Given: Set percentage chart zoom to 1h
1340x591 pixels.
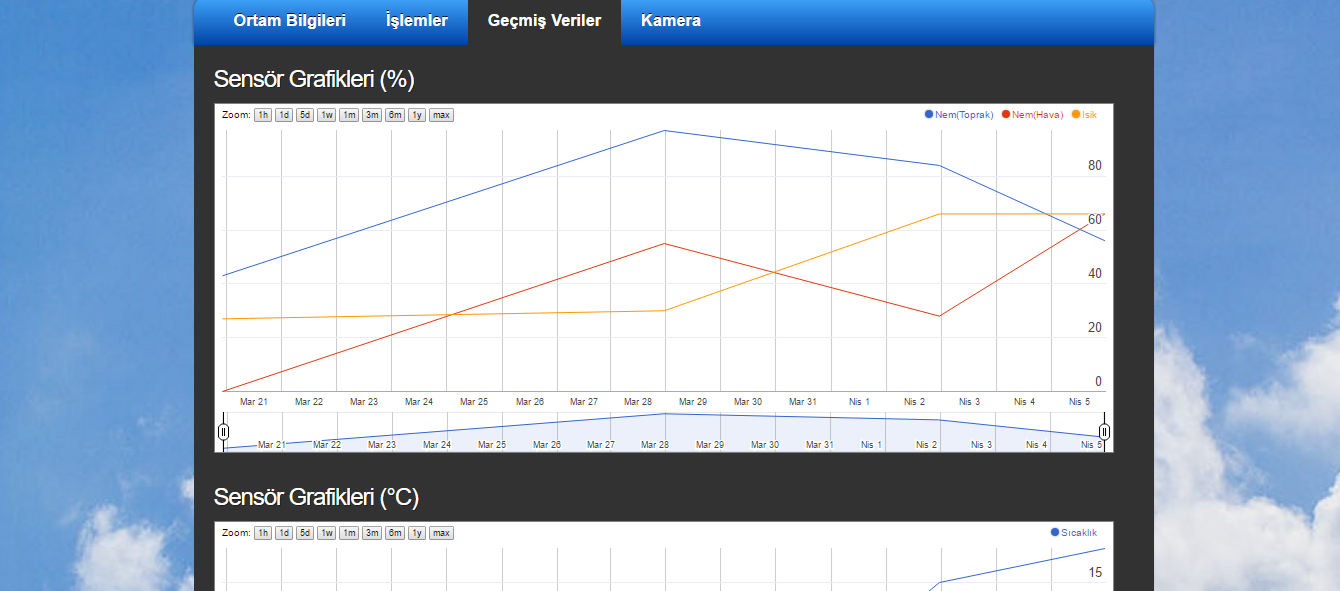Looking at the screenshot, I should coord(263,115).
